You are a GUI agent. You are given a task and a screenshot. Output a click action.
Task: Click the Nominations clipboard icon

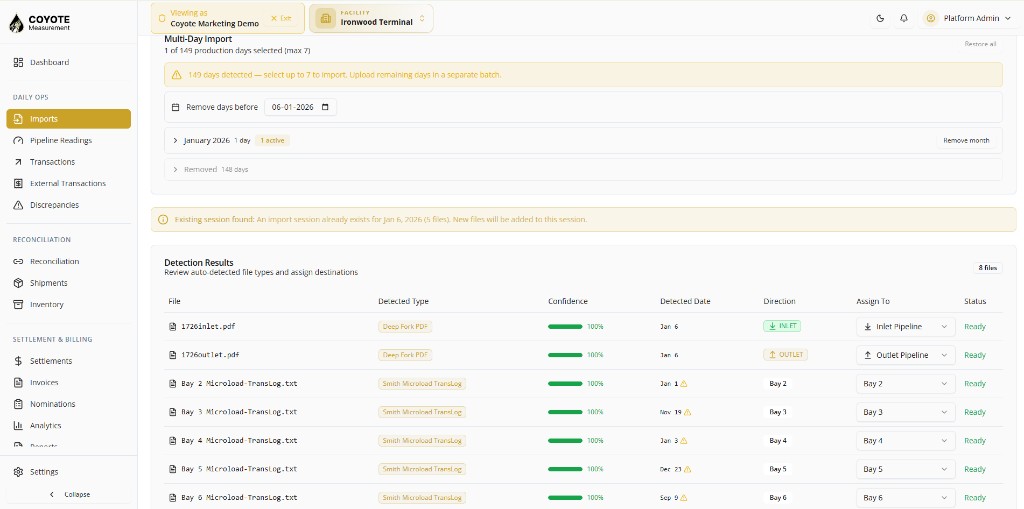click(18, 404)
